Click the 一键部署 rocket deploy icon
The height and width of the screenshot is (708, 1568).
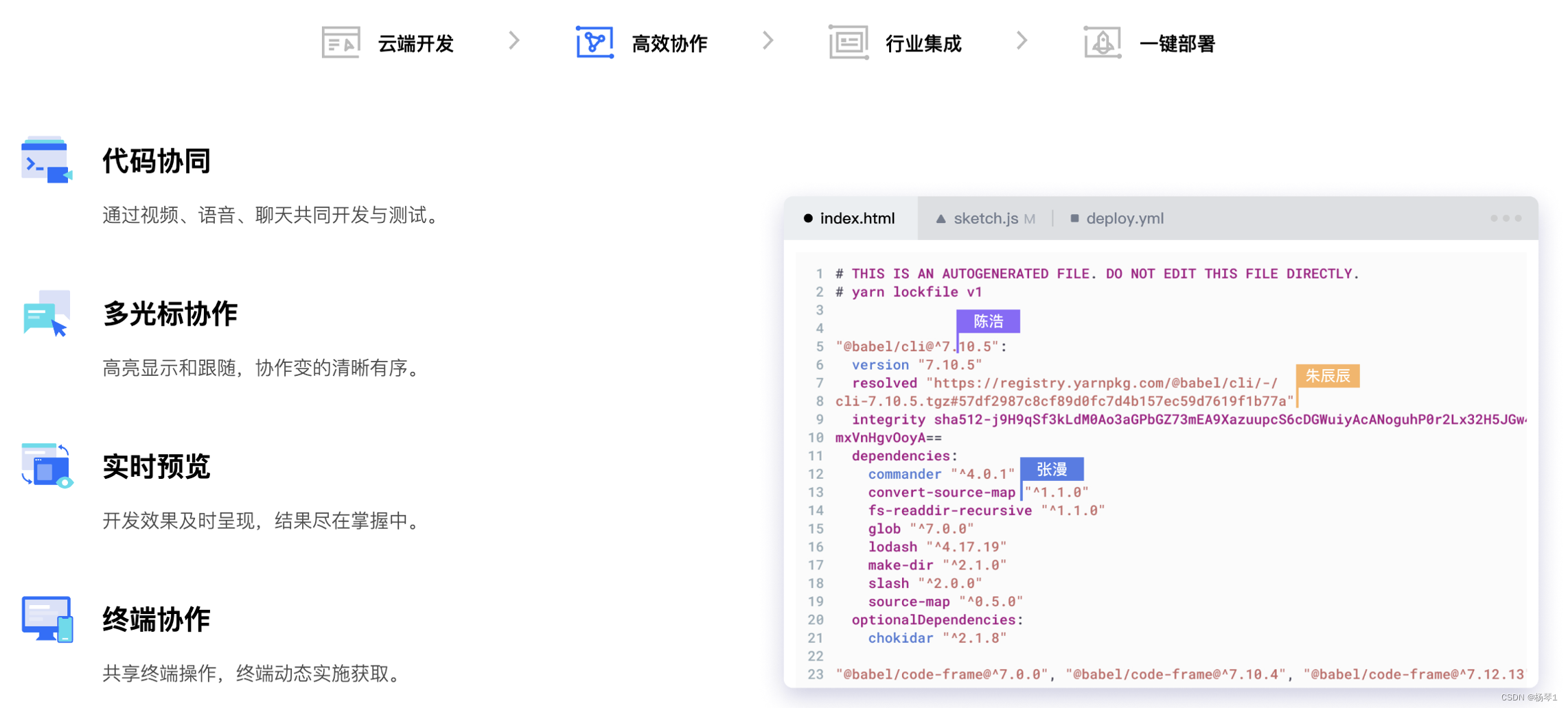[1103, 43]
